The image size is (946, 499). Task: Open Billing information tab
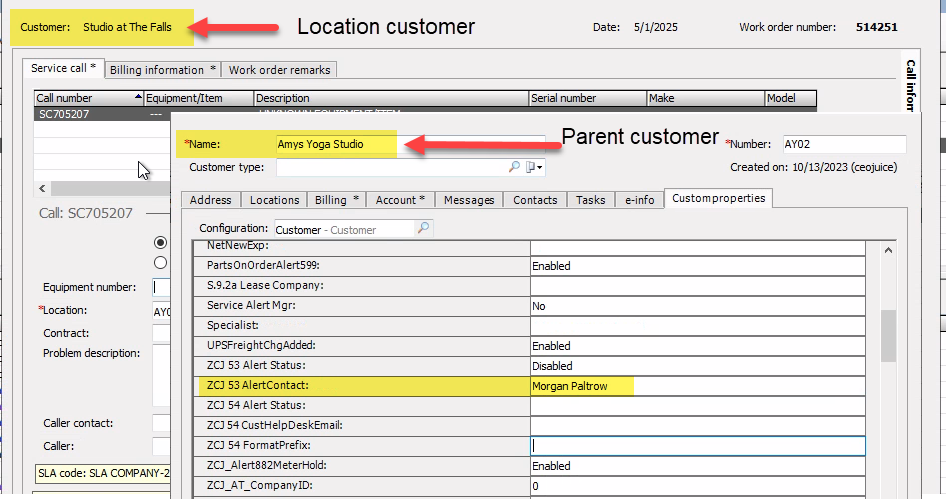pyautogui.click(x=163, y=70)
